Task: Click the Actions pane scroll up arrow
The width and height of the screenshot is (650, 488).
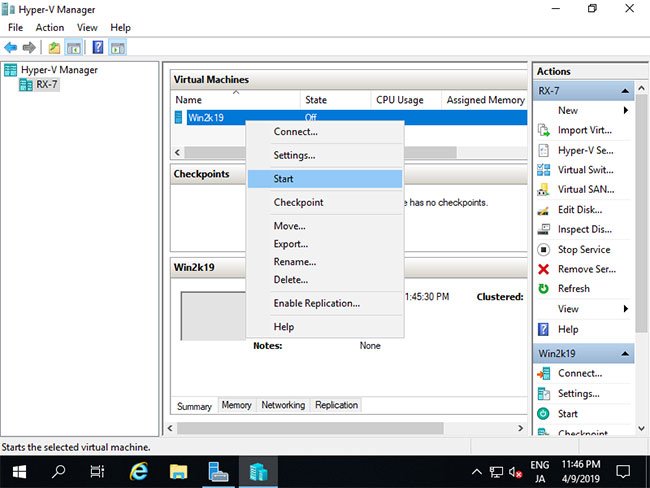Action: tap(641, 88)
